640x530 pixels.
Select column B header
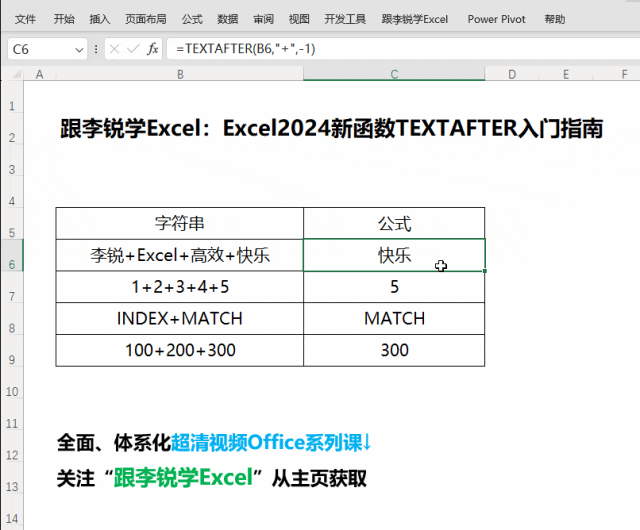tap(180, 74)
